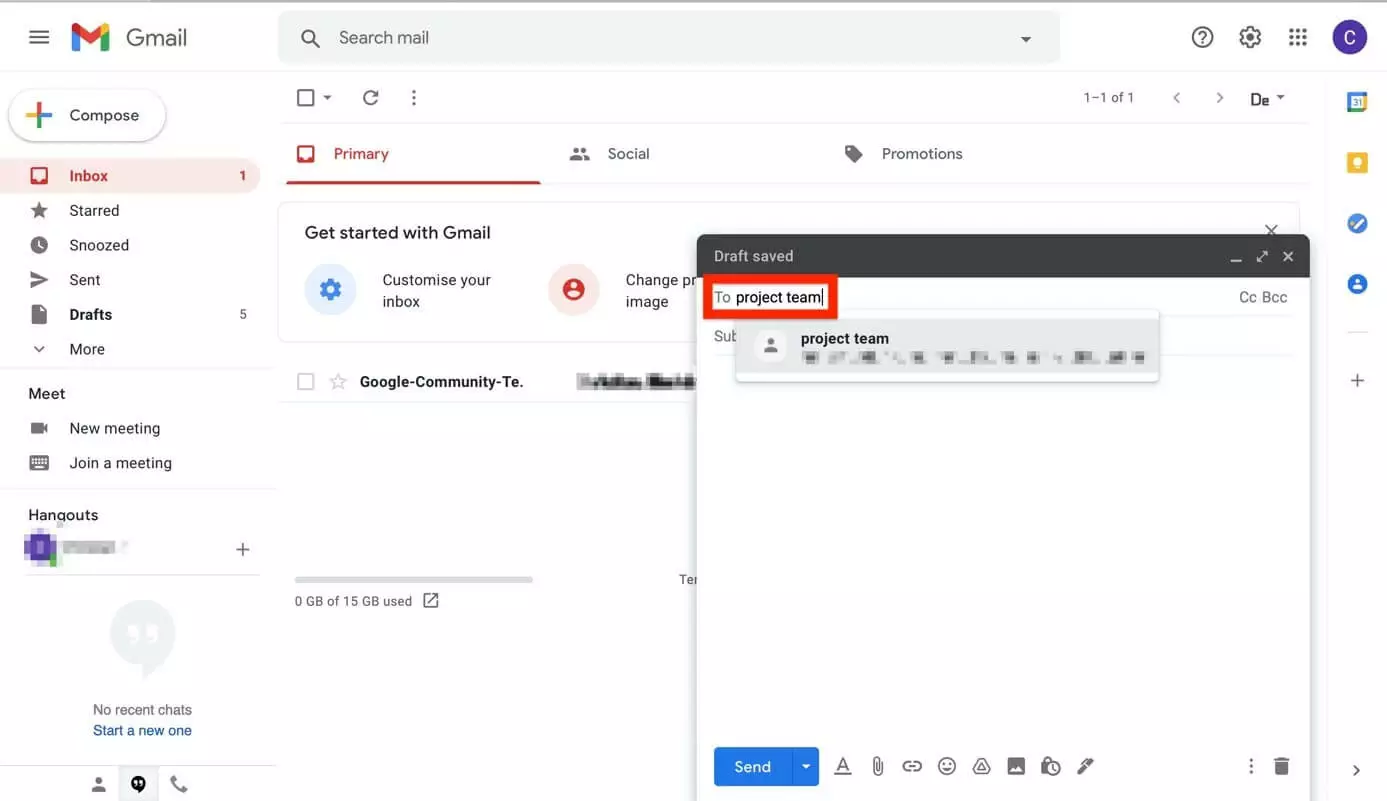Discard draft with trash icon

1281,766
